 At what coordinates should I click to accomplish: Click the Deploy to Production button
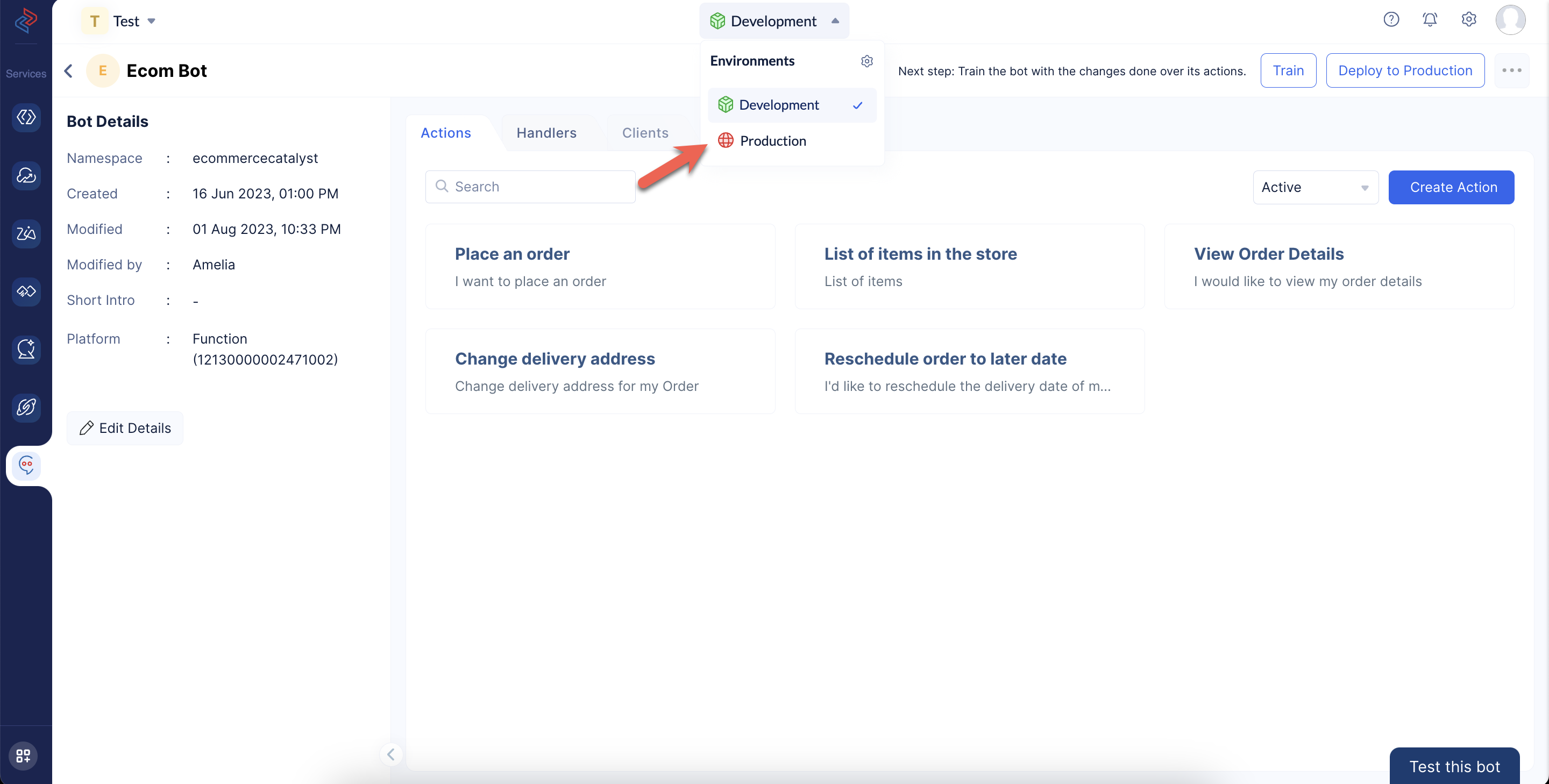[x=1405, y=70]
